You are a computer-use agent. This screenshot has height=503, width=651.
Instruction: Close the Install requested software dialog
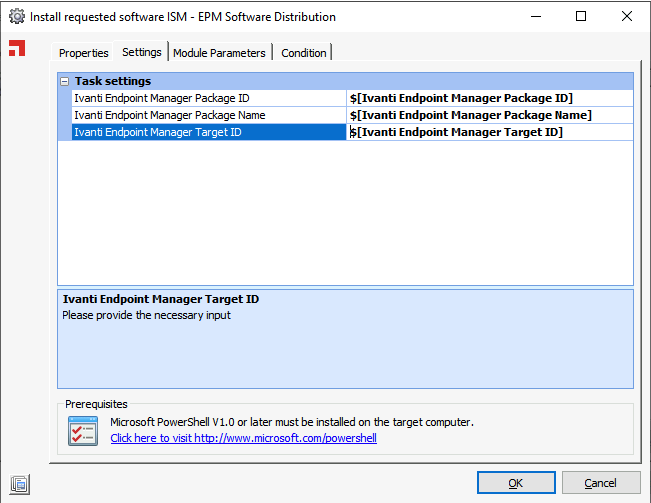click(627, 17)
